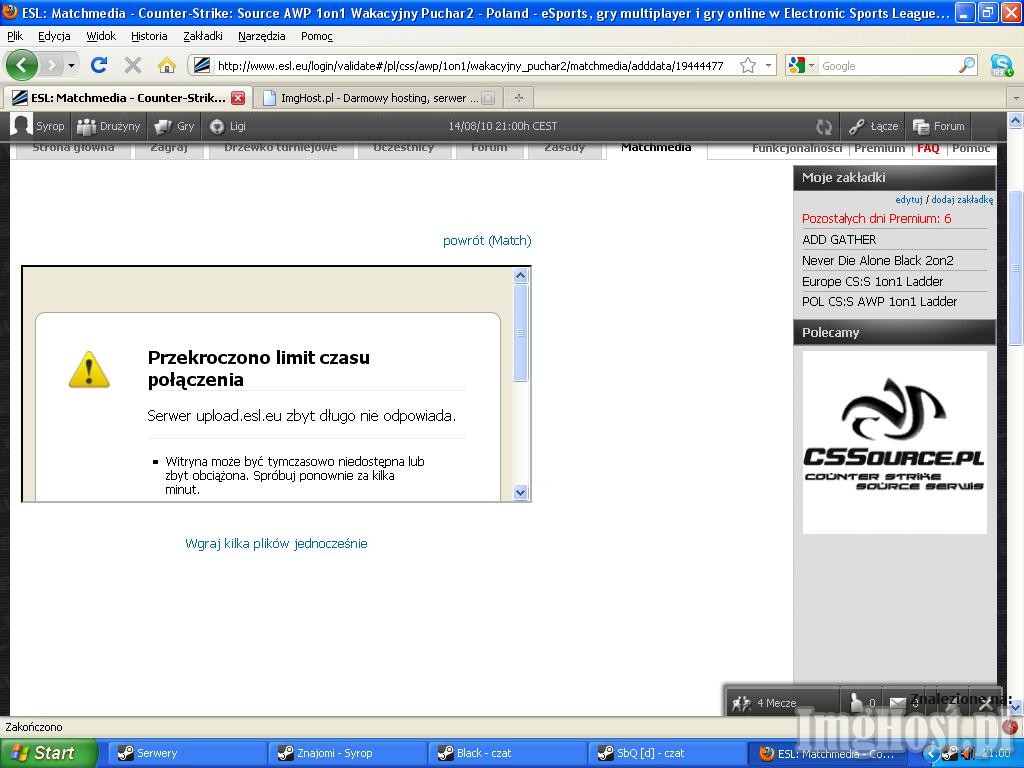Open the Historia menu

click(149, 36)
